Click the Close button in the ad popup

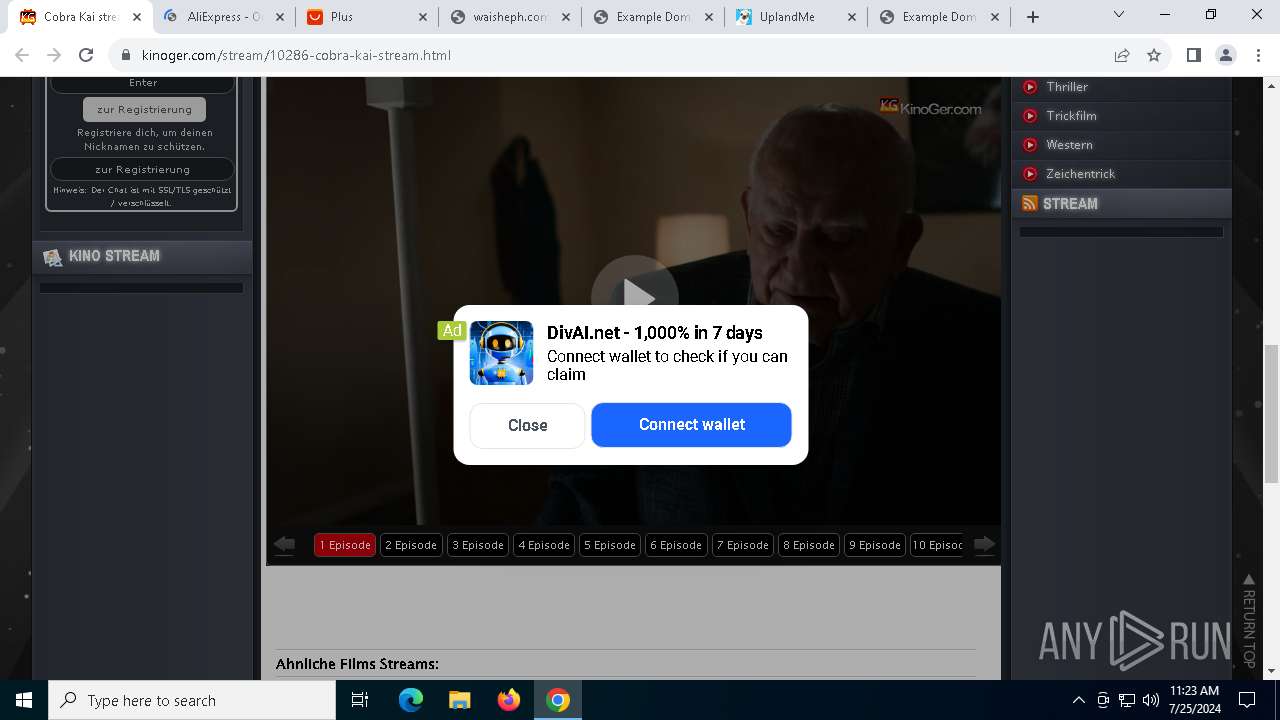pos(527,425)
